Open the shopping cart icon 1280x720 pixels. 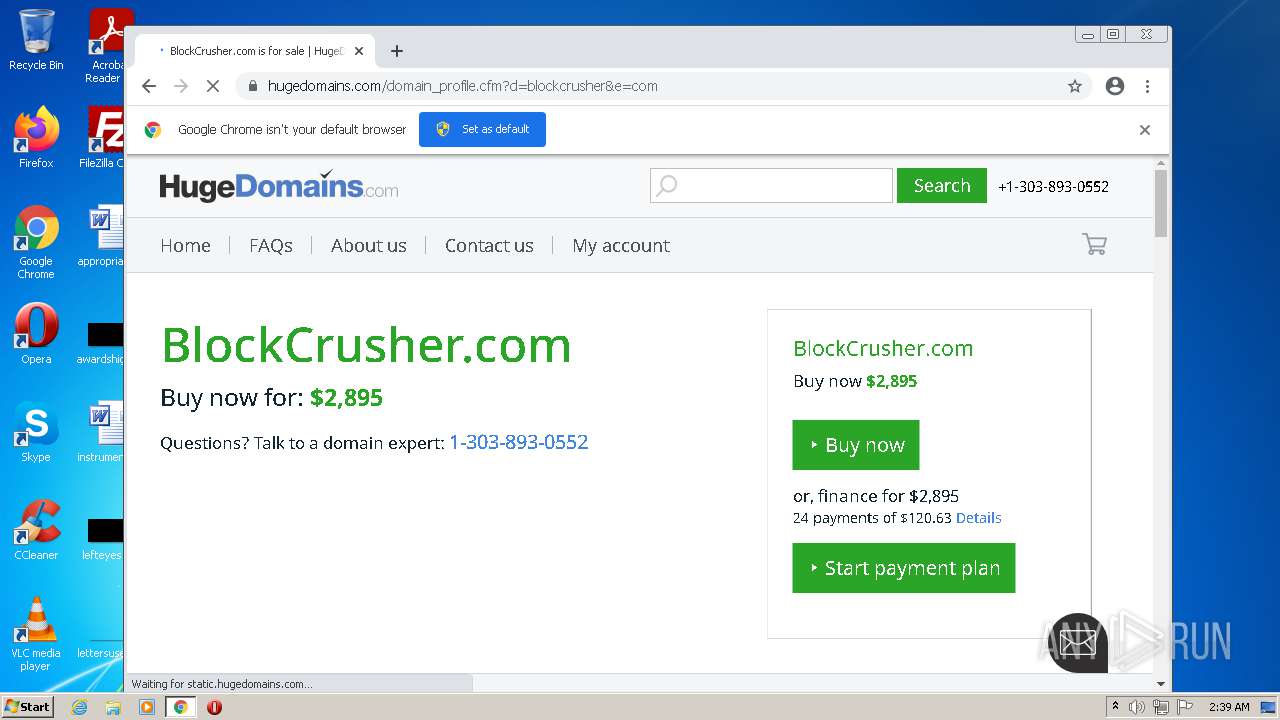[1094, 244]
